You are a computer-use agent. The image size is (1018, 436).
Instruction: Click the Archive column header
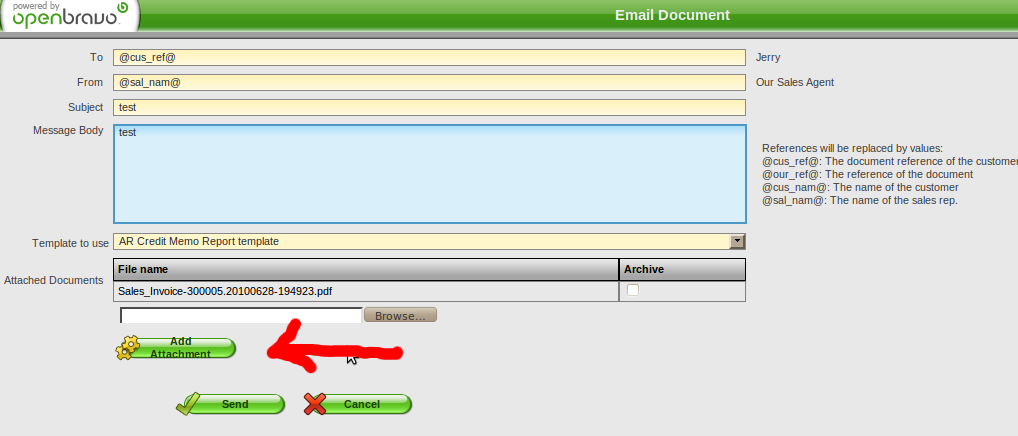click(x=682, y=269)
